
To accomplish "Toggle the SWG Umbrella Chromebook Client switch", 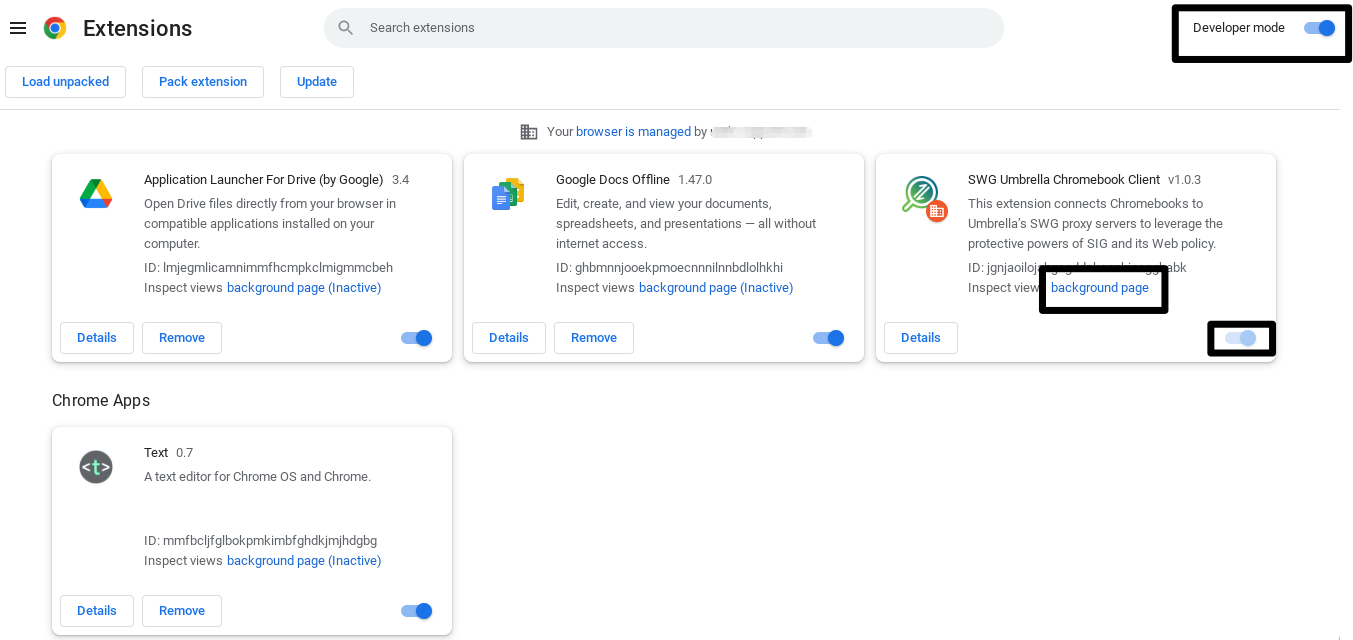I will pos(1241,338).
